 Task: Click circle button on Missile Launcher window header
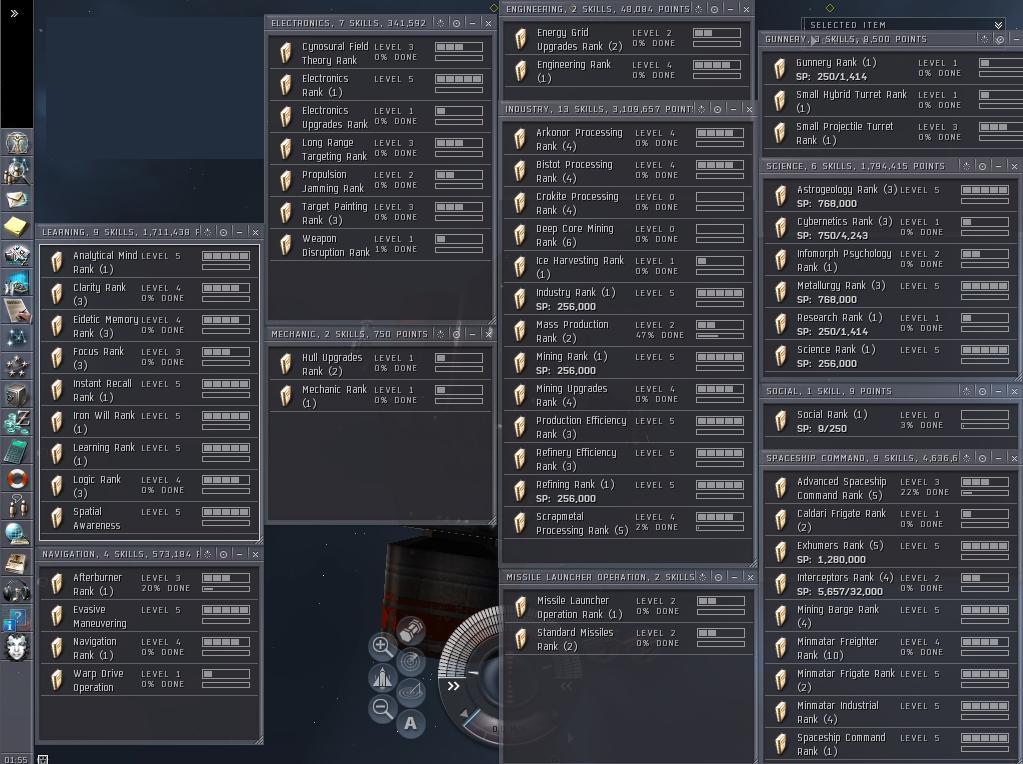[718, 577]
